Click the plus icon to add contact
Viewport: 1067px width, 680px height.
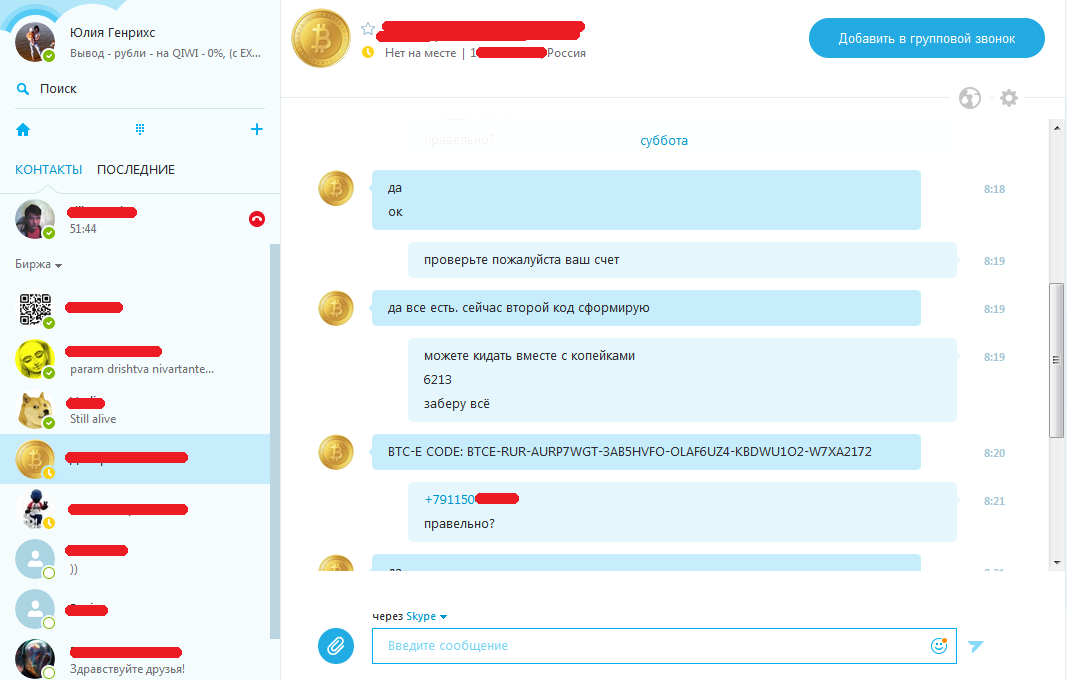pos(257,129)
